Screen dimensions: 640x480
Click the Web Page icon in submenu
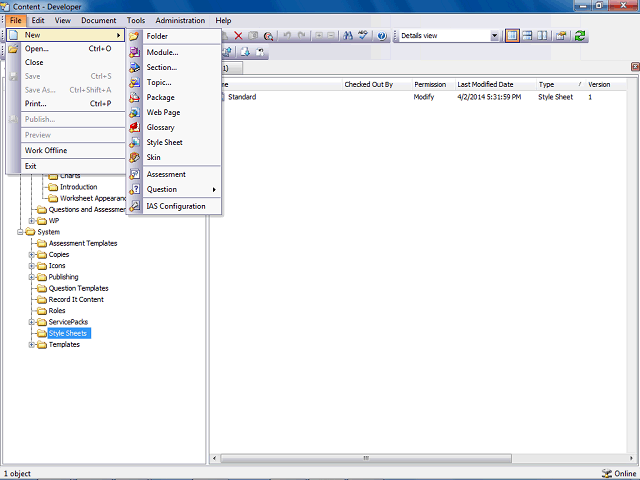[x=134, y=112]
